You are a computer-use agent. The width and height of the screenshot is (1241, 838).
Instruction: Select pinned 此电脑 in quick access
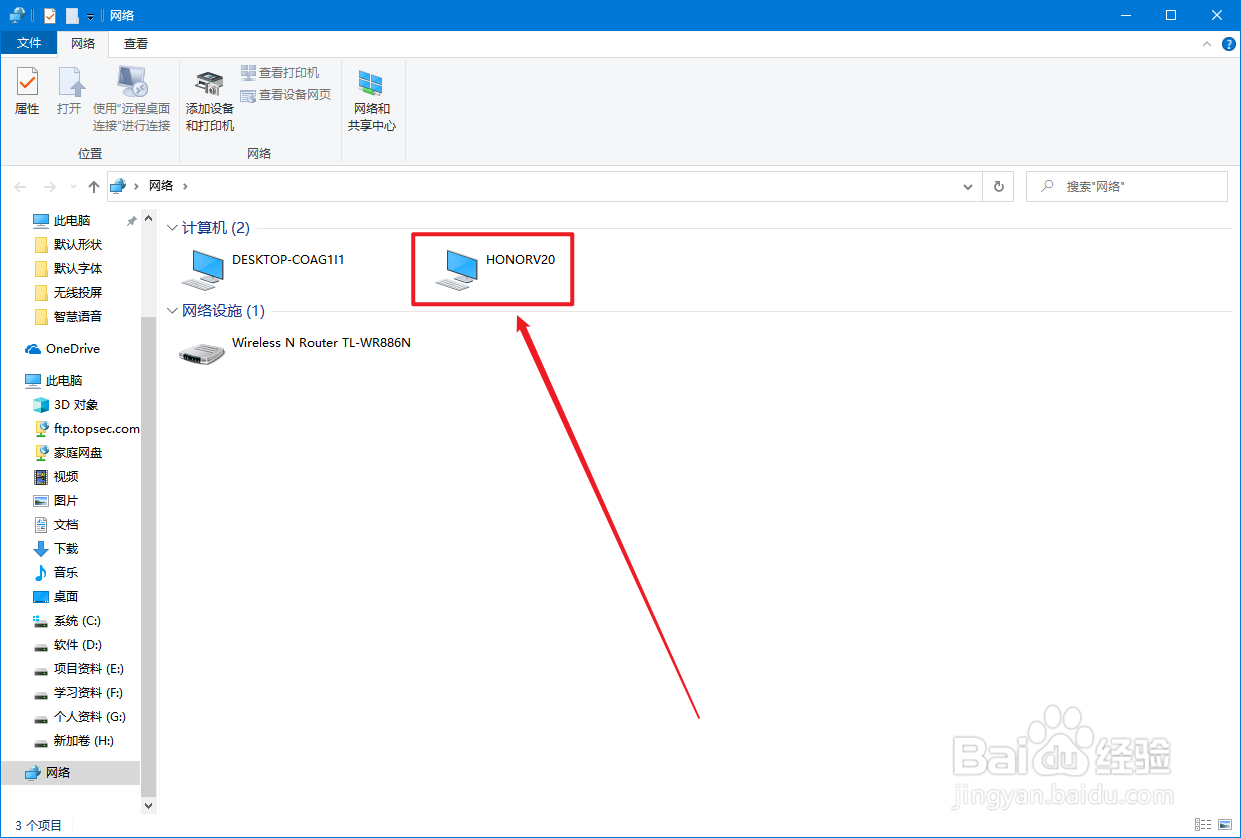pos(72,221)
